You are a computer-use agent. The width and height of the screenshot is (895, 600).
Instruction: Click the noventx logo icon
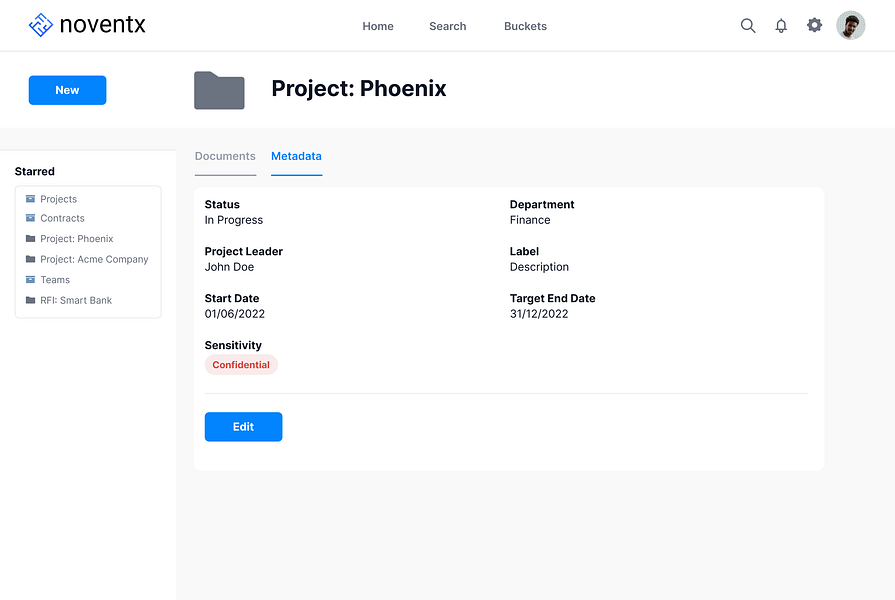(x=41, y=25)
